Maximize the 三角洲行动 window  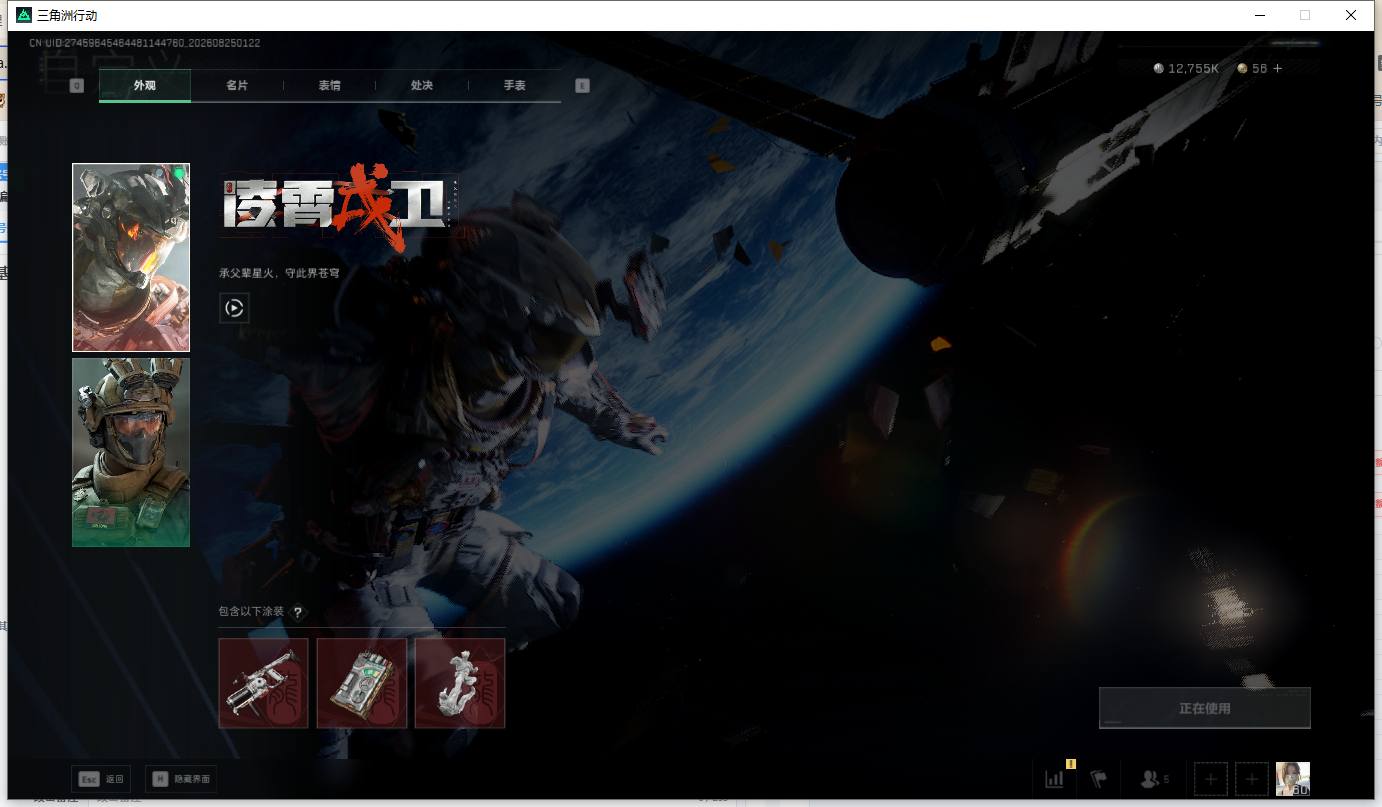pos(1304,15)
